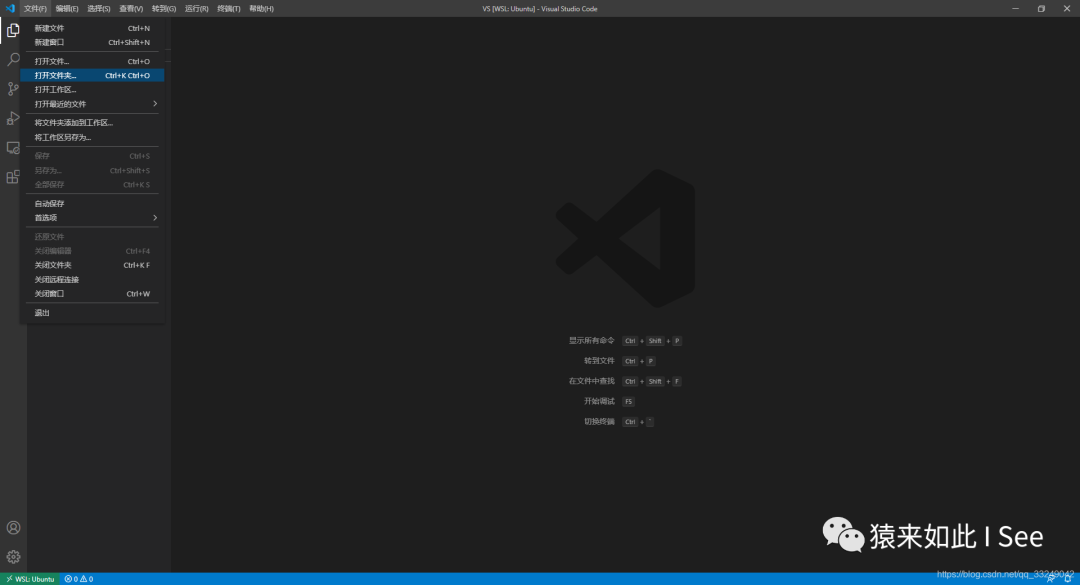Open the 终端(T) menu

[x=229, y=9]
